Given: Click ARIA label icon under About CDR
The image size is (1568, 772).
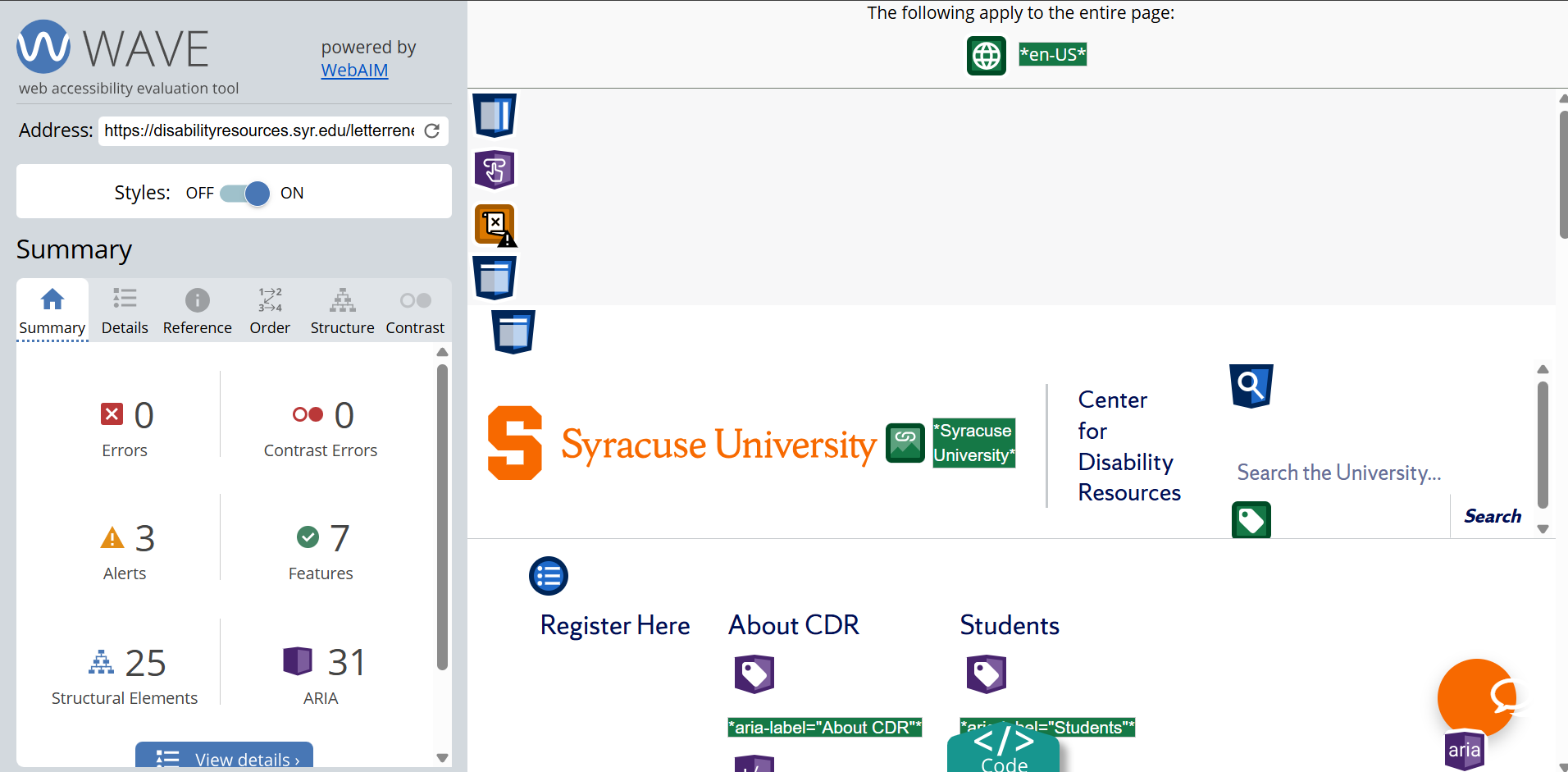Looking at the screenshot, I should click(754, 674).
